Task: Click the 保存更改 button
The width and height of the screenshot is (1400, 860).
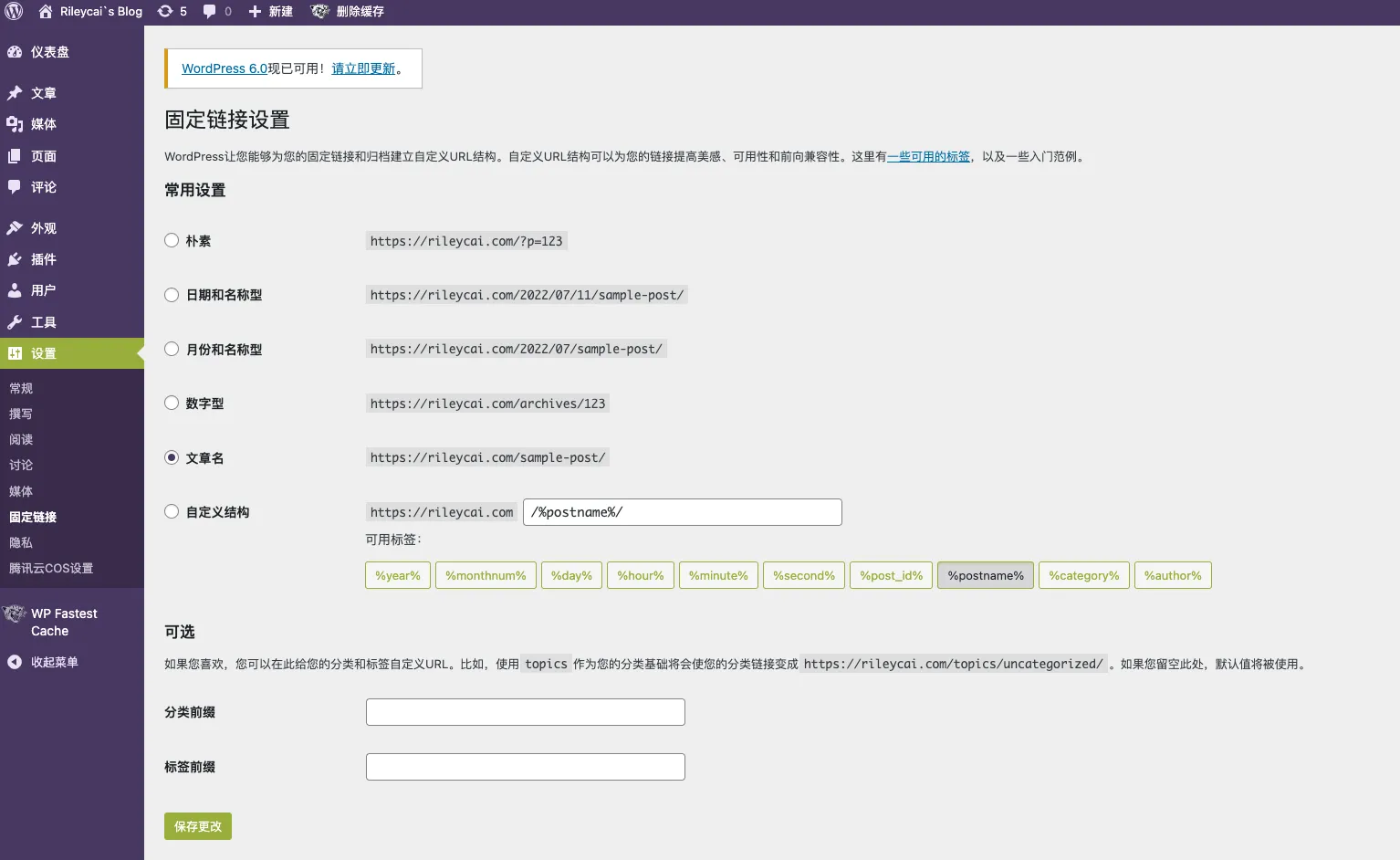Action: click(x=198, y=826)
